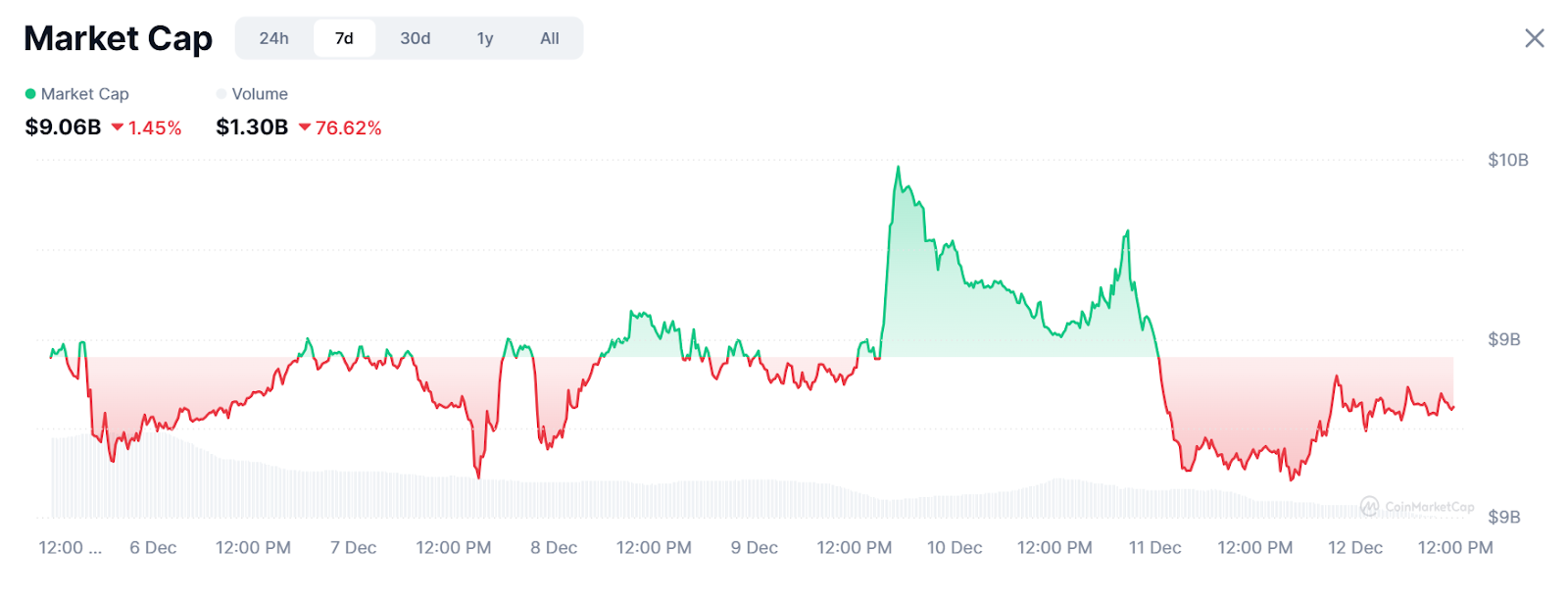Click the green Market Cap legend dot
1568x602 pixels.
pyautogui.click(x=30, y=94)
